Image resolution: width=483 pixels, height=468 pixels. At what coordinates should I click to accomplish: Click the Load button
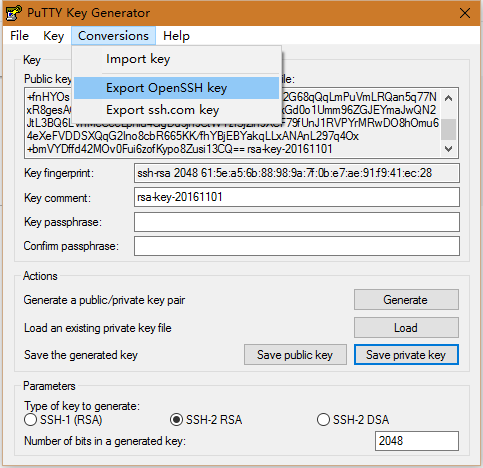pos(406,328)
